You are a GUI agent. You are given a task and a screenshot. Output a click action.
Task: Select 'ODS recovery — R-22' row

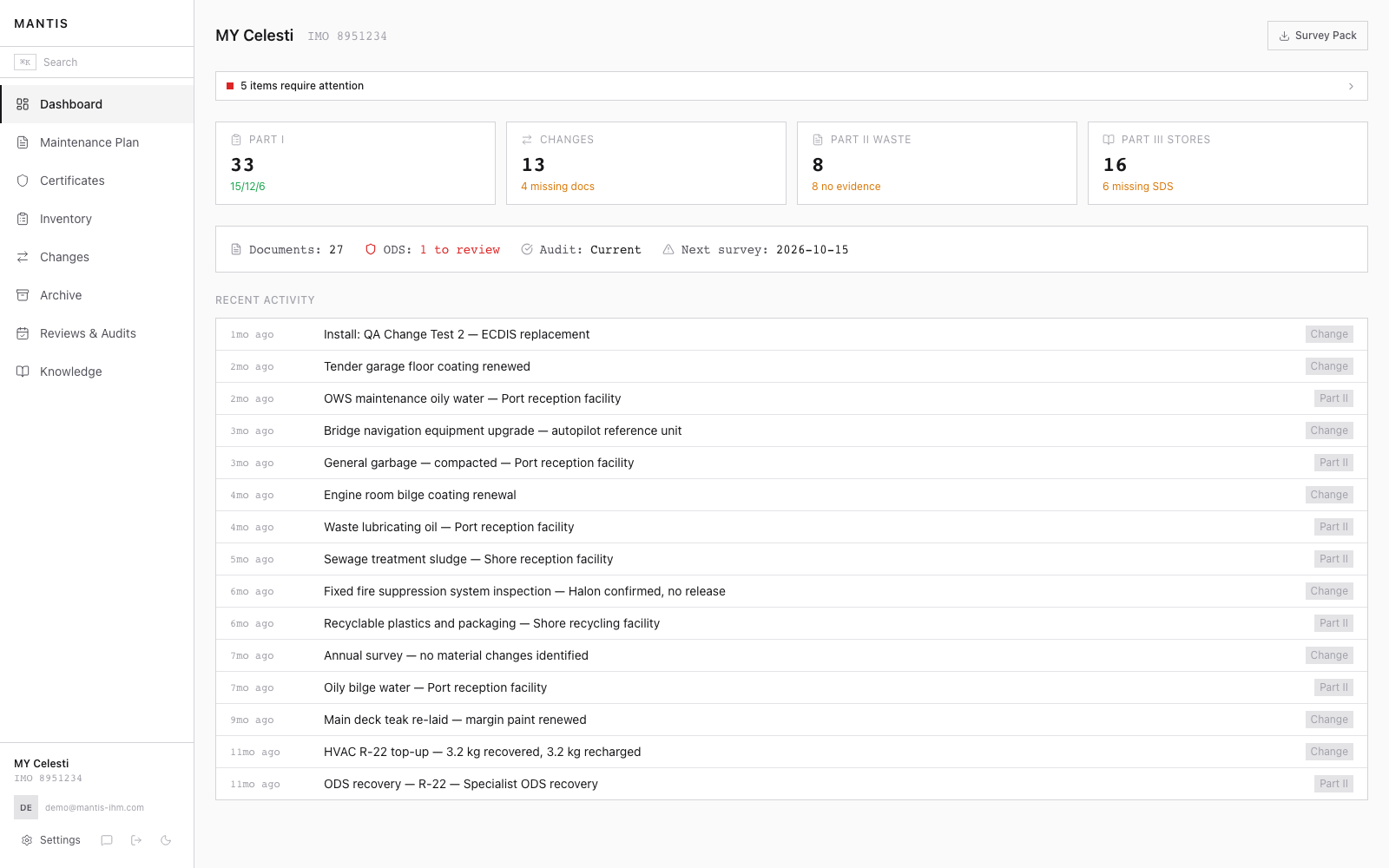[x=792, y=784]
